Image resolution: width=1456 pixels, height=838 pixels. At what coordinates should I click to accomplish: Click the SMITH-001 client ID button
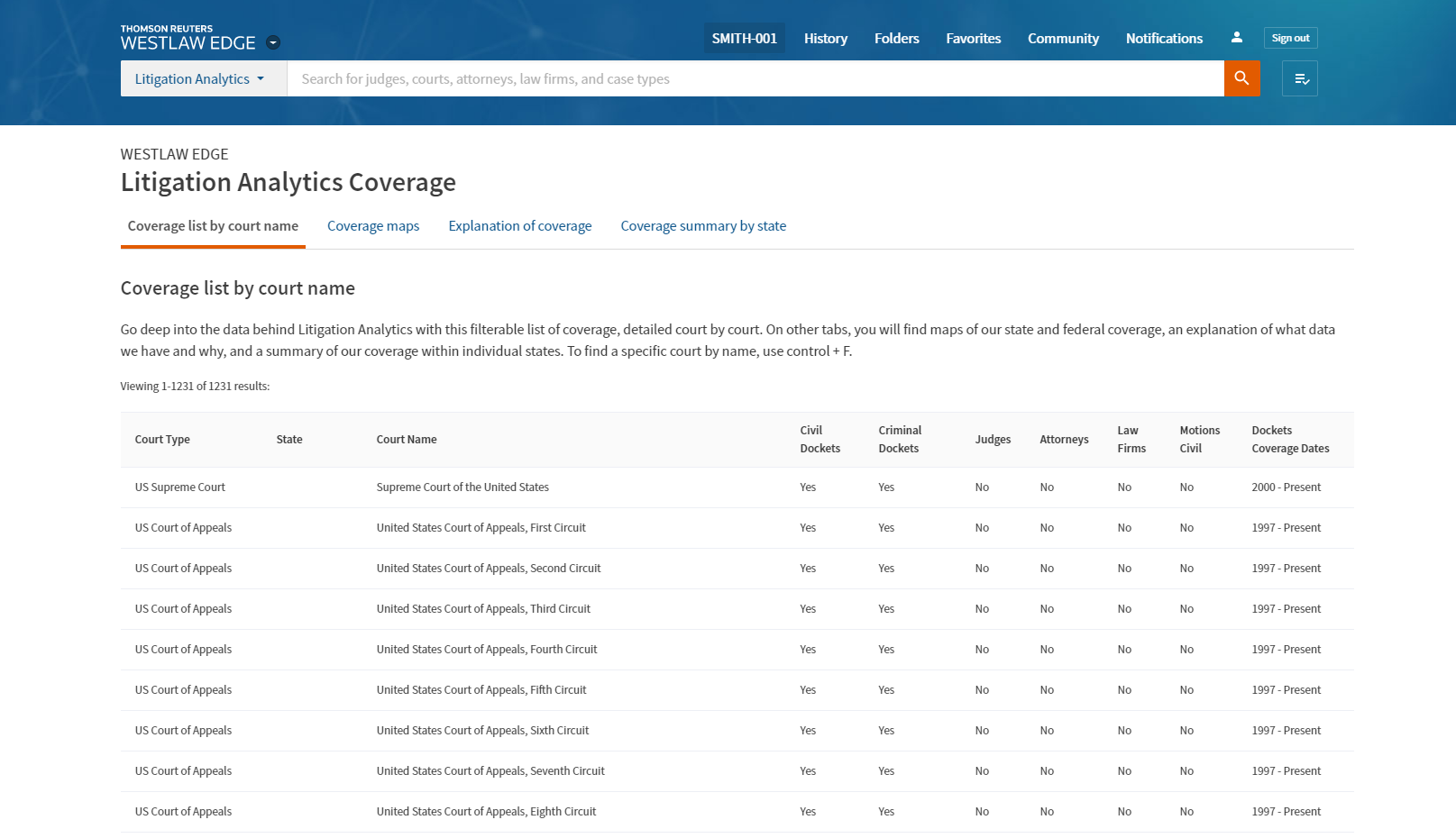pyautogui.click(x=744, y=39)
